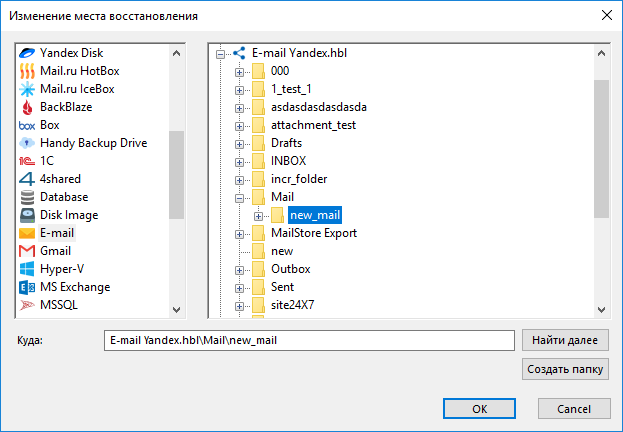Select the Yandex Disk plugin icon
623x432 pixels.
[27, 53]
